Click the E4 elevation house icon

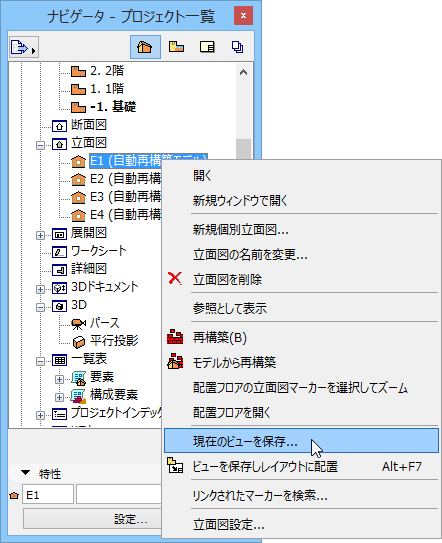78,215
